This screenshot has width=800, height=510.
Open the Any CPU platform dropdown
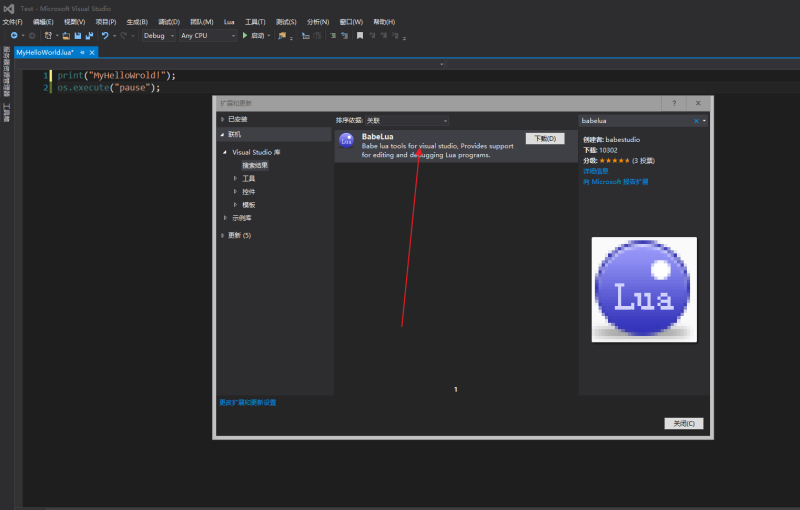(208, 35)
